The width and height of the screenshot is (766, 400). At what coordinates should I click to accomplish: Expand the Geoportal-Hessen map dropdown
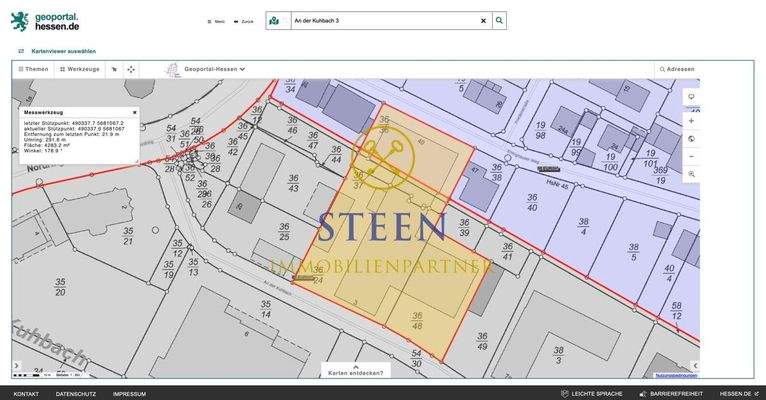point(214,70)
